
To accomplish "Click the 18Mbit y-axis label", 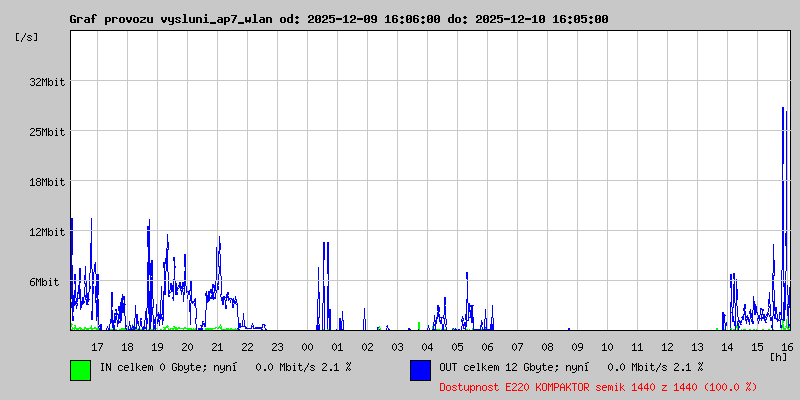I will point(47,182).
